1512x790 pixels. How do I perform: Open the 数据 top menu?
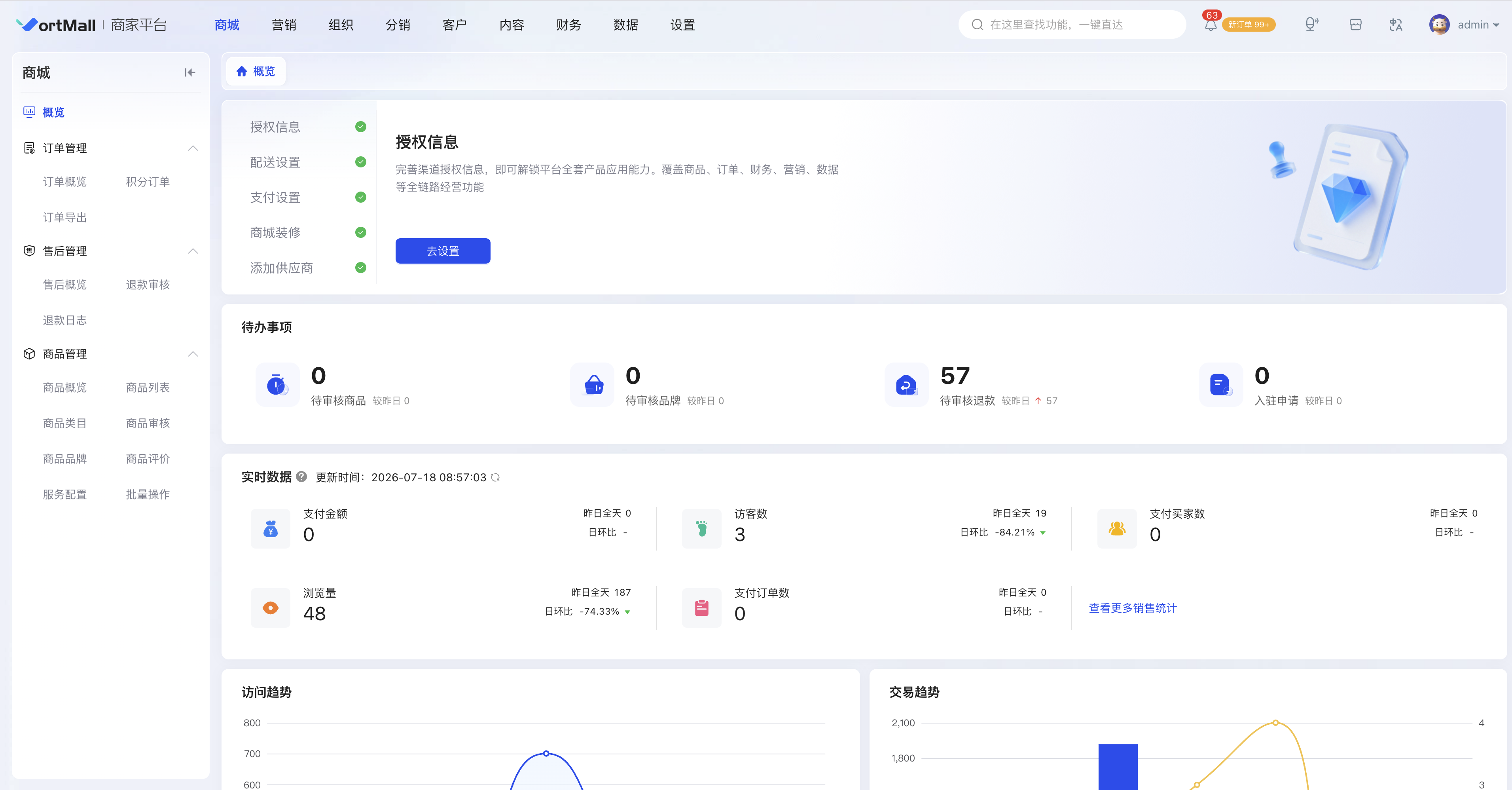(626, 25)
